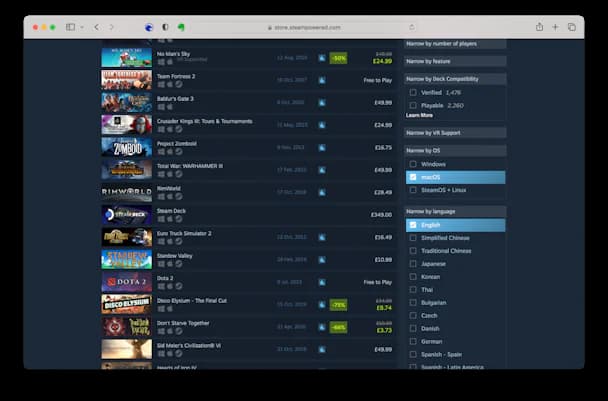
Task: Open Learn More about Deck compatibility
Action: (x=419, y=115)
